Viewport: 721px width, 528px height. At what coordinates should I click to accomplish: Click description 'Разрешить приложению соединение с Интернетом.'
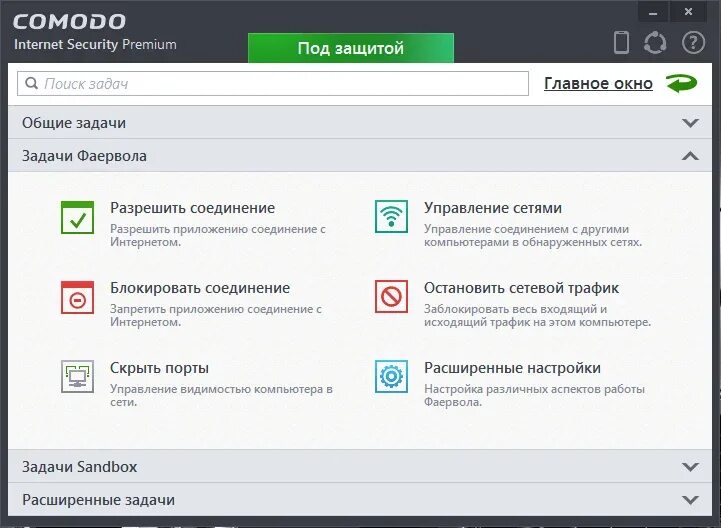click(x=218, y=235)
